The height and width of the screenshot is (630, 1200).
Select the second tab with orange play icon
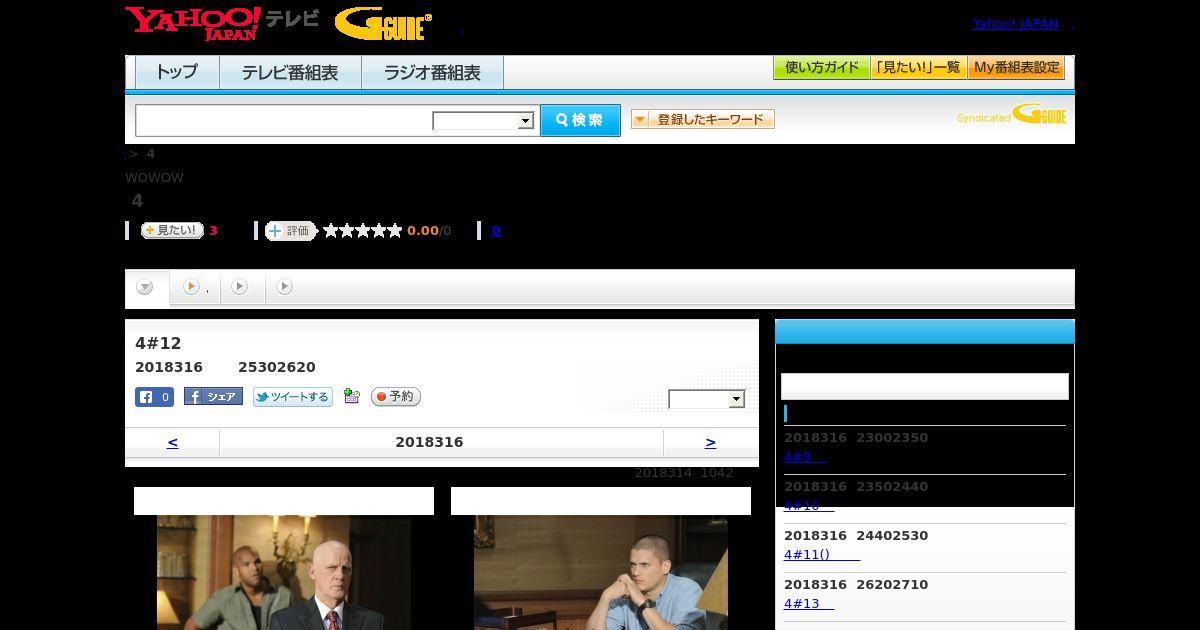click(x=195, y=288)
